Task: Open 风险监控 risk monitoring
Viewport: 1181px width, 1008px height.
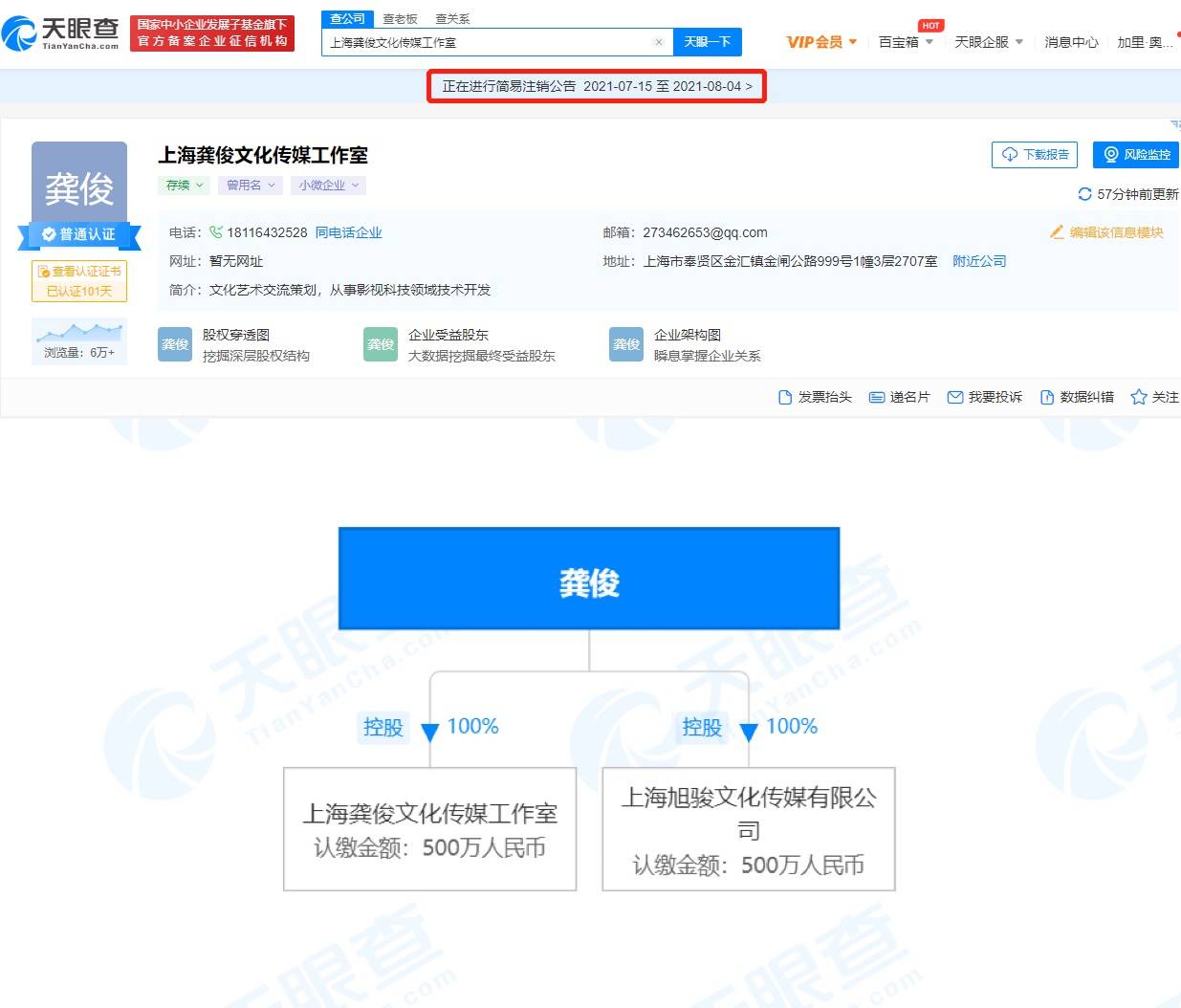Action: coord(1137,154)
